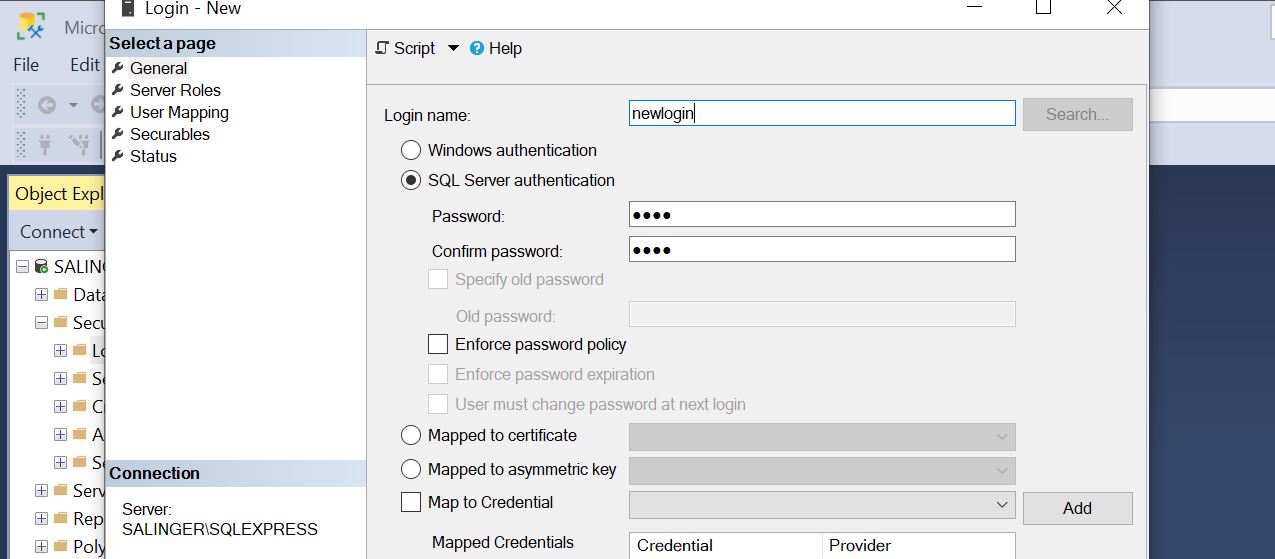Screen dimensions: 1275x559
Task: Expand the Logins folder node
Action: click(60, 351)
